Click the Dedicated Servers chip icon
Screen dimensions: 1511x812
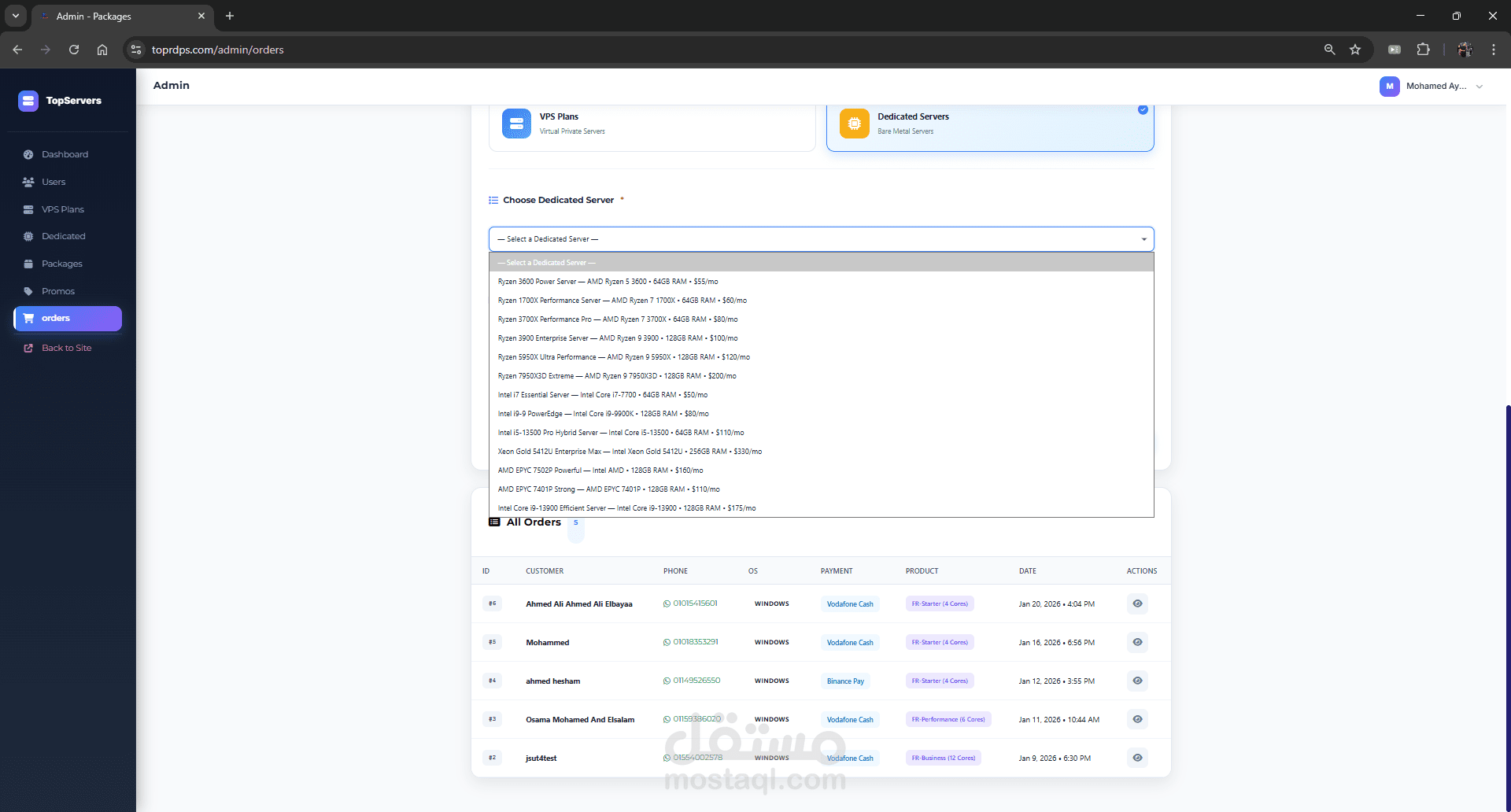click(854, 124)
